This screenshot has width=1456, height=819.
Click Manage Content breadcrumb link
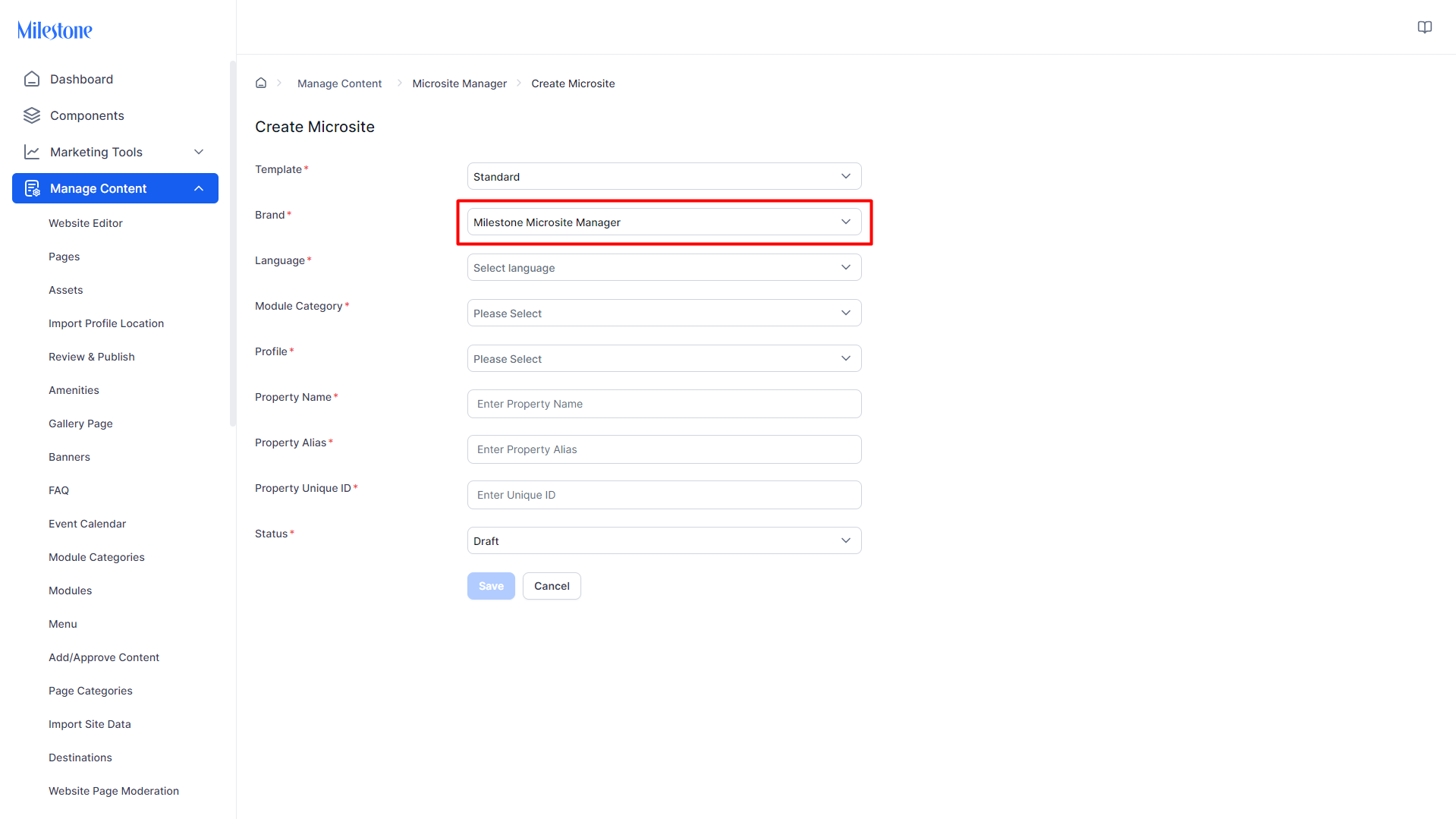pos(339,83)
